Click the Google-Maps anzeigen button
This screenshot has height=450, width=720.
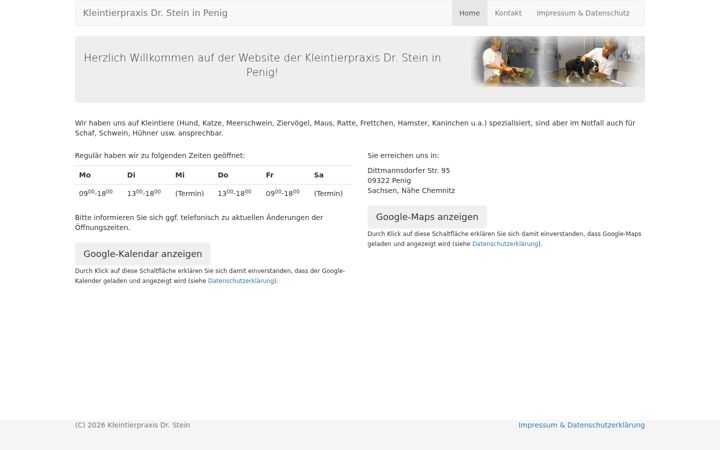(x=427, y=217)
